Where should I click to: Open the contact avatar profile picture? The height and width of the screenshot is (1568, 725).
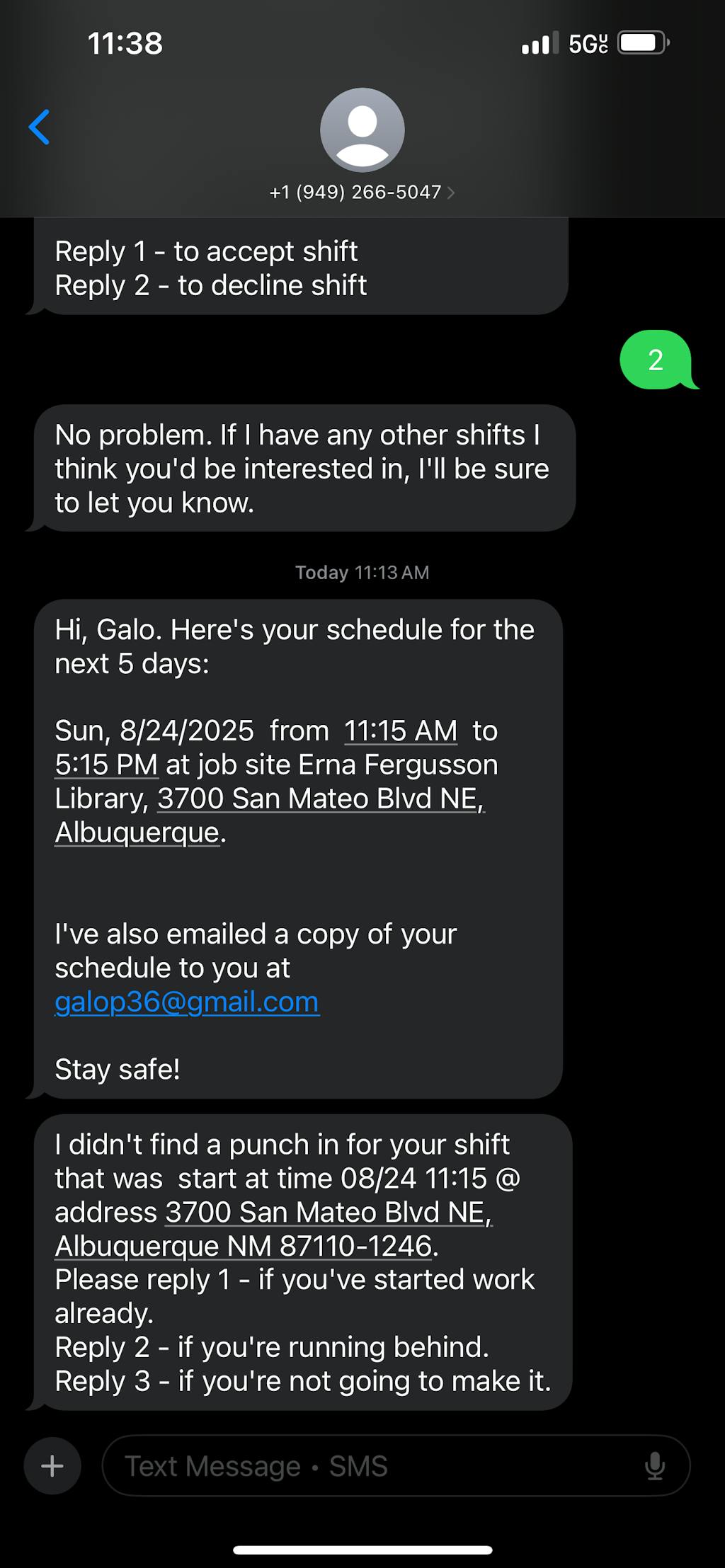coord(362,130)
